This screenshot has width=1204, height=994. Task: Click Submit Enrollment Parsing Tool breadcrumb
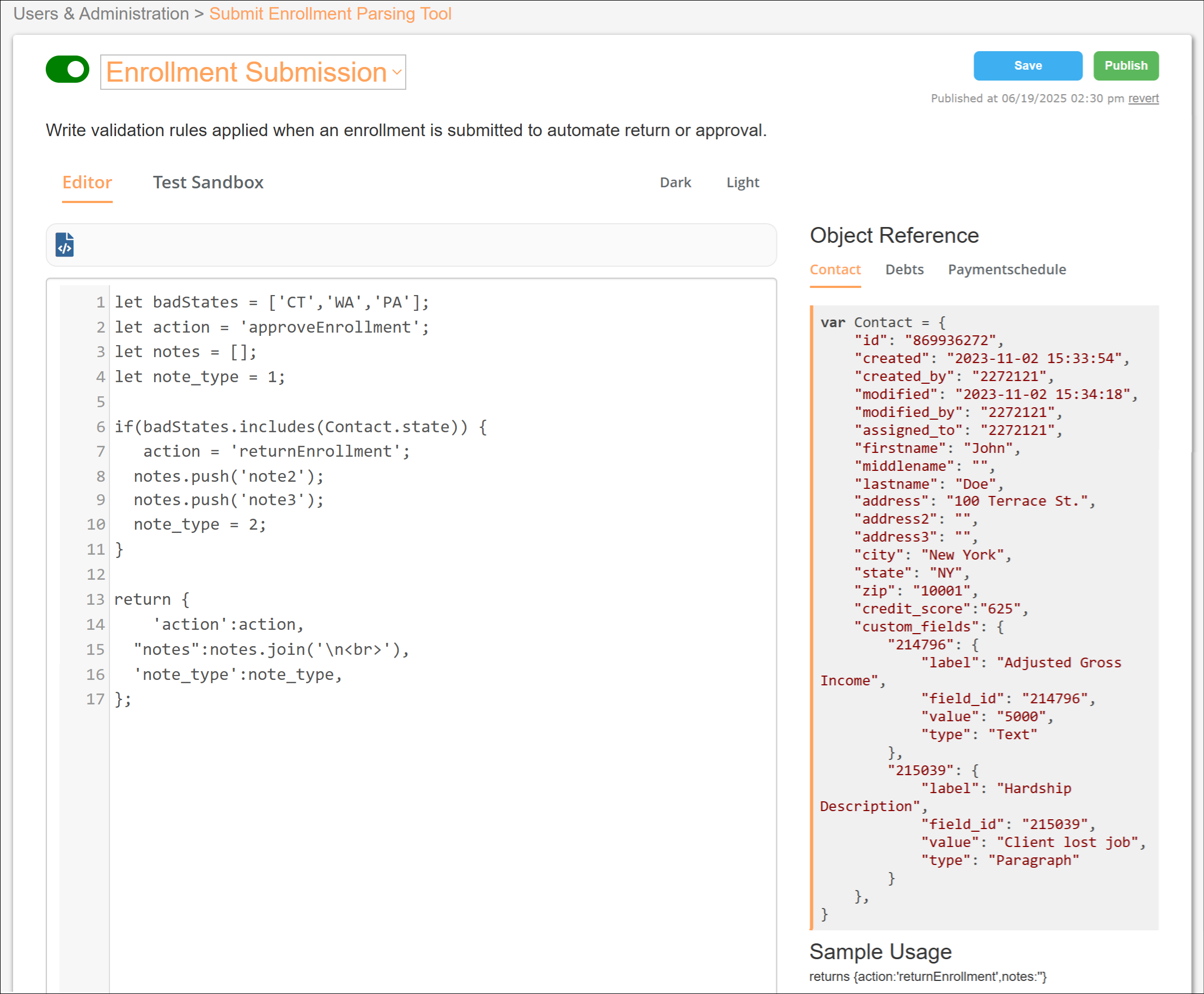[331, 14]
